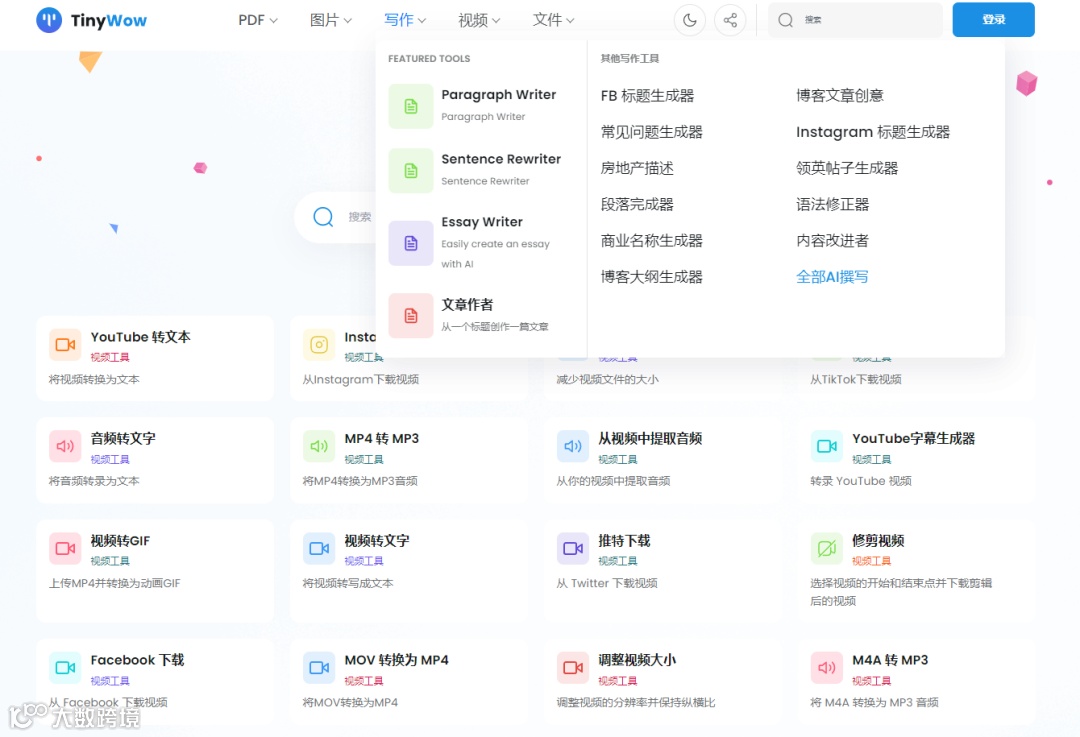This screenshot has height=737, width=1080.
Task: Open 博客大纲生成器 writing tool
Action: [x=652, y=277]
